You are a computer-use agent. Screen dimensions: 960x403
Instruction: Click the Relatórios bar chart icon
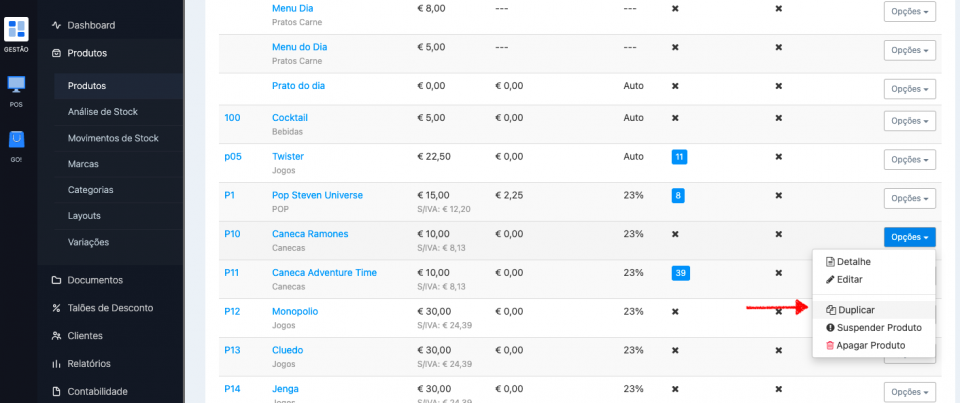click(57, 364)
